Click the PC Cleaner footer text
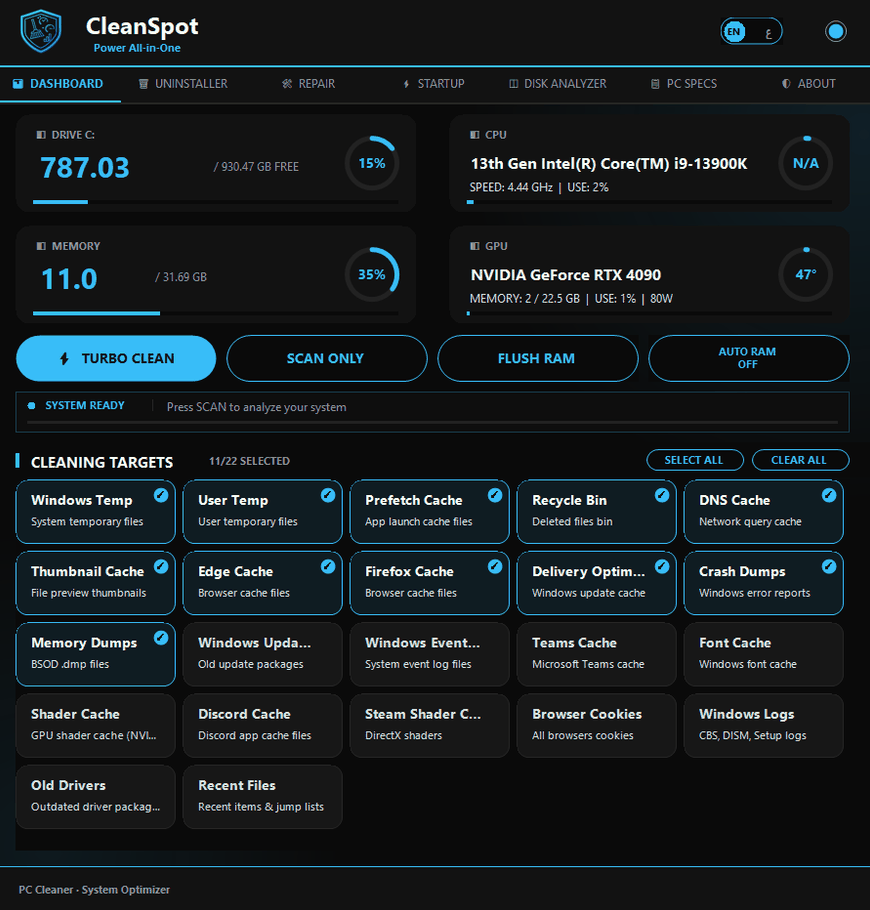870x910 pixels. tap(94, 890)
